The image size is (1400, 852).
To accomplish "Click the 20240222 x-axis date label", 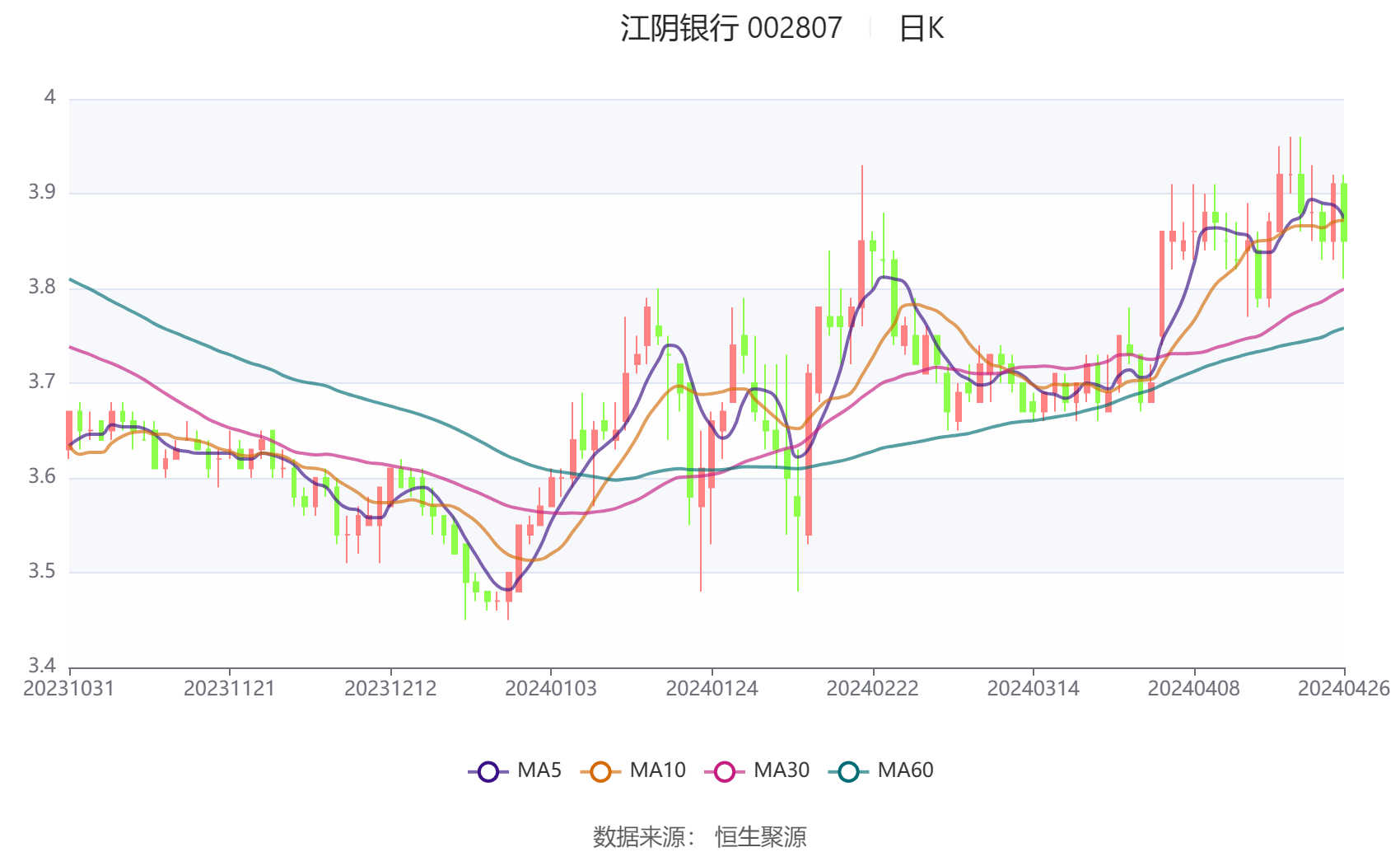I will [872, 689].
